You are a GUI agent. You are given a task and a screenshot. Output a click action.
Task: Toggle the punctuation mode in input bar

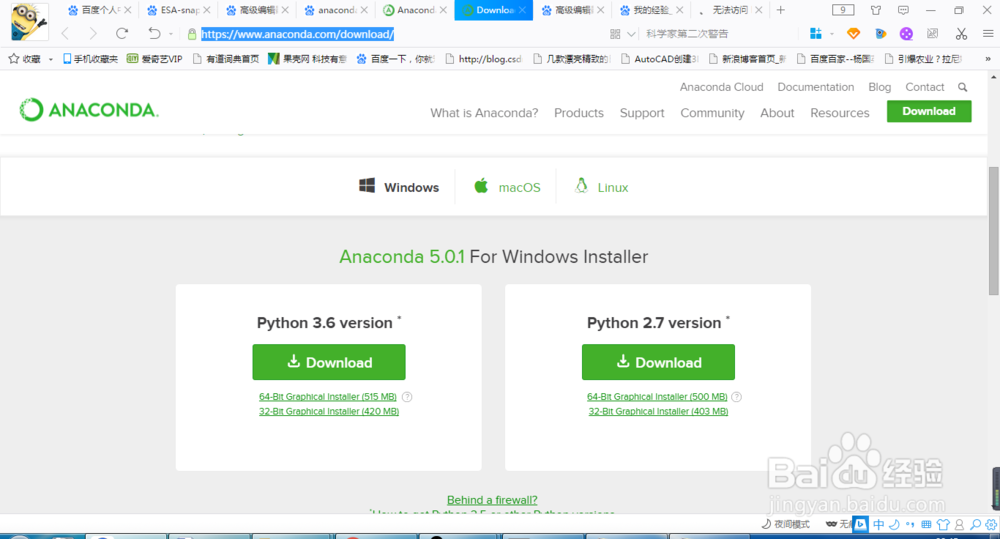(x=910, y=524)
